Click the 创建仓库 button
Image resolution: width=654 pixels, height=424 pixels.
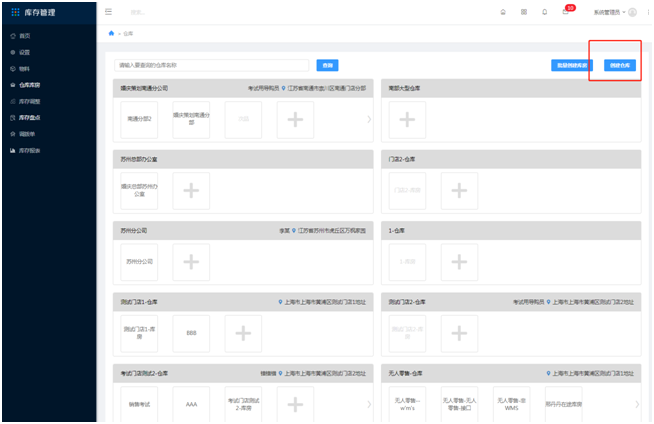click(x=620, y=65)
